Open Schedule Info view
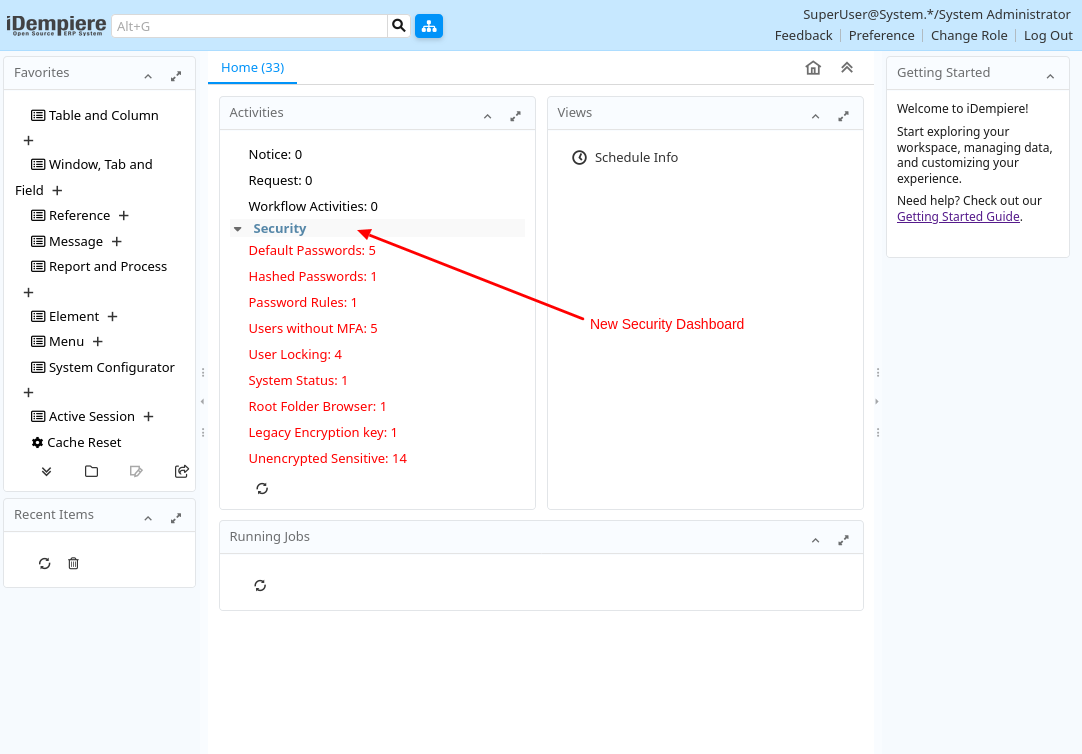1082x754 pixels. 636,157
